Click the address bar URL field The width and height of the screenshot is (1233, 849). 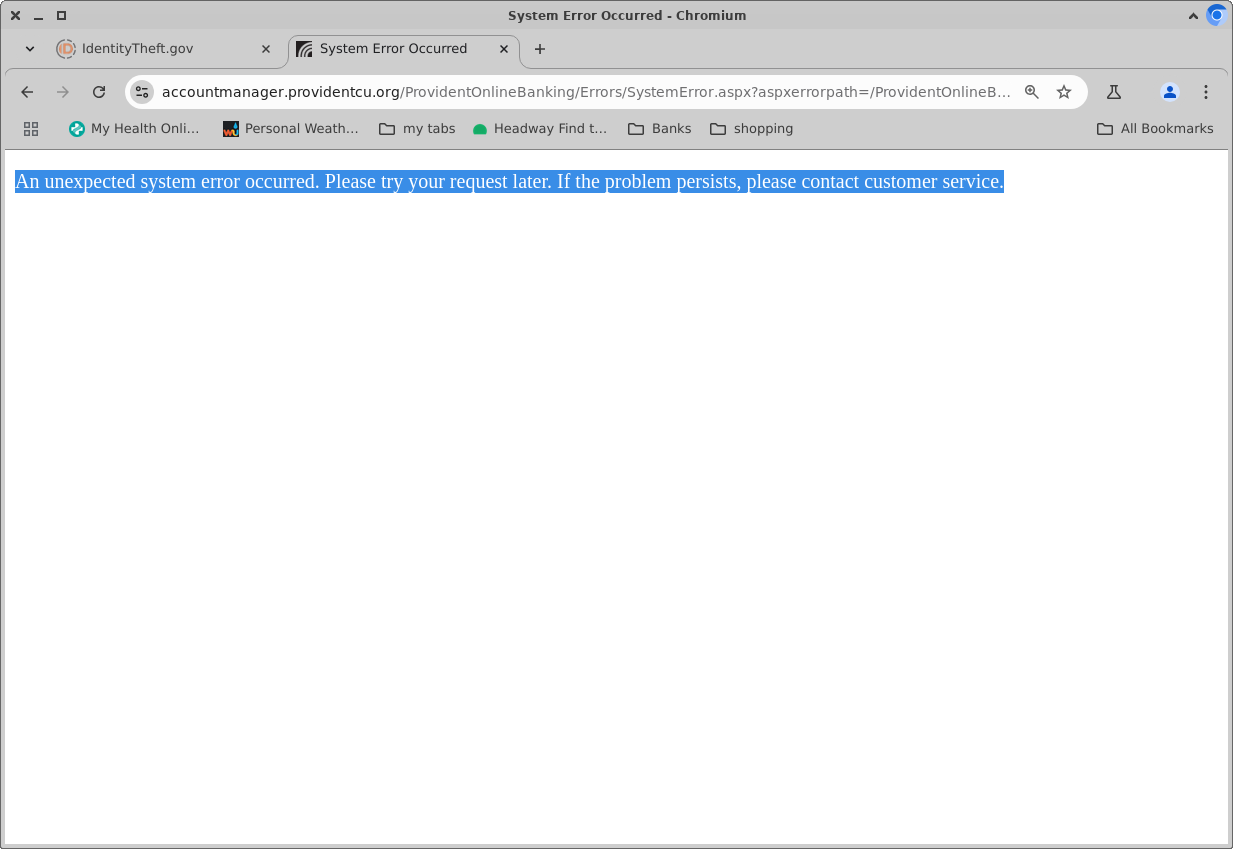coord(585,92)
